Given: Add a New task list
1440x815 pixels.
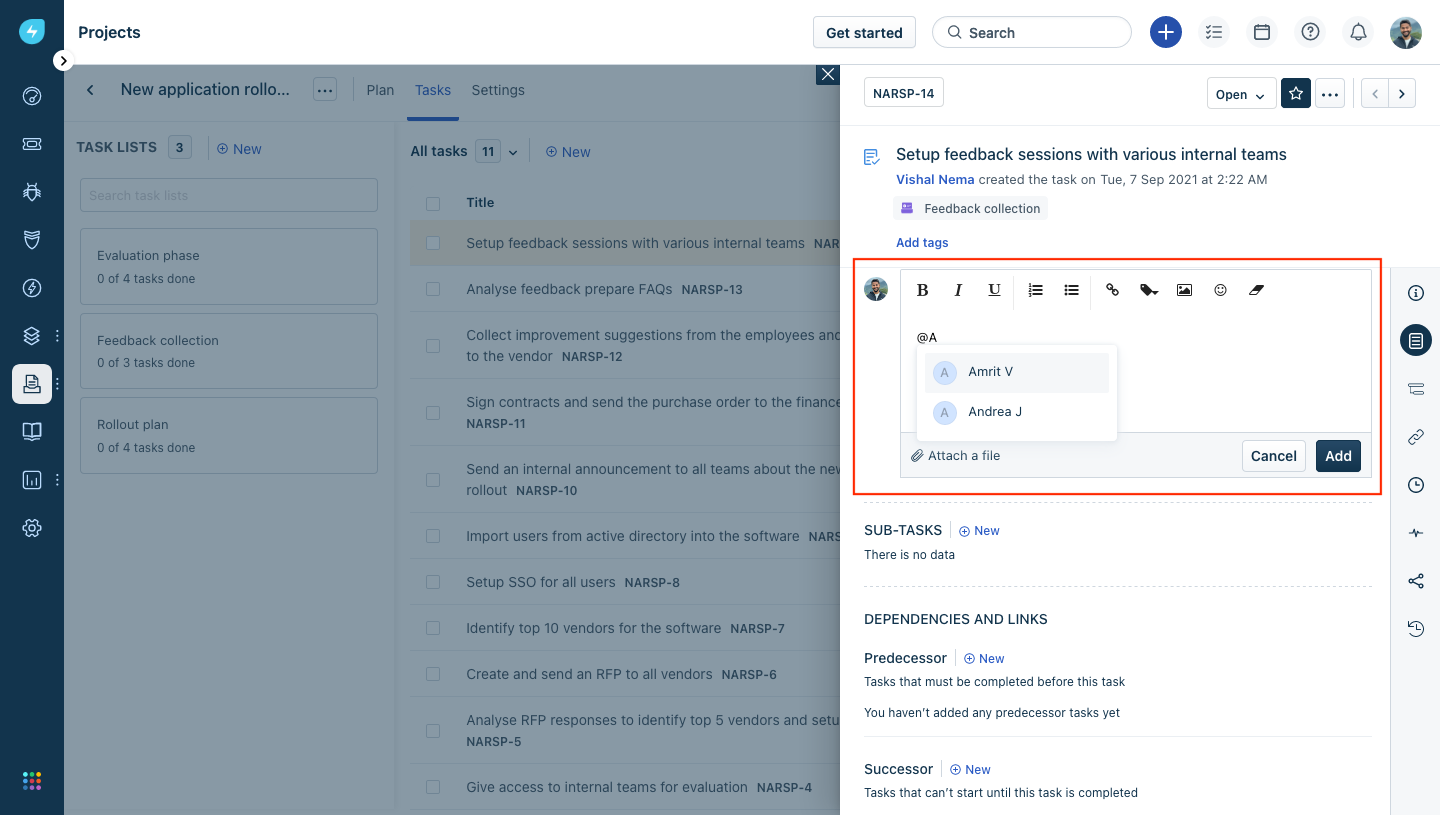Looking at the screenshot, I should 239,149.
